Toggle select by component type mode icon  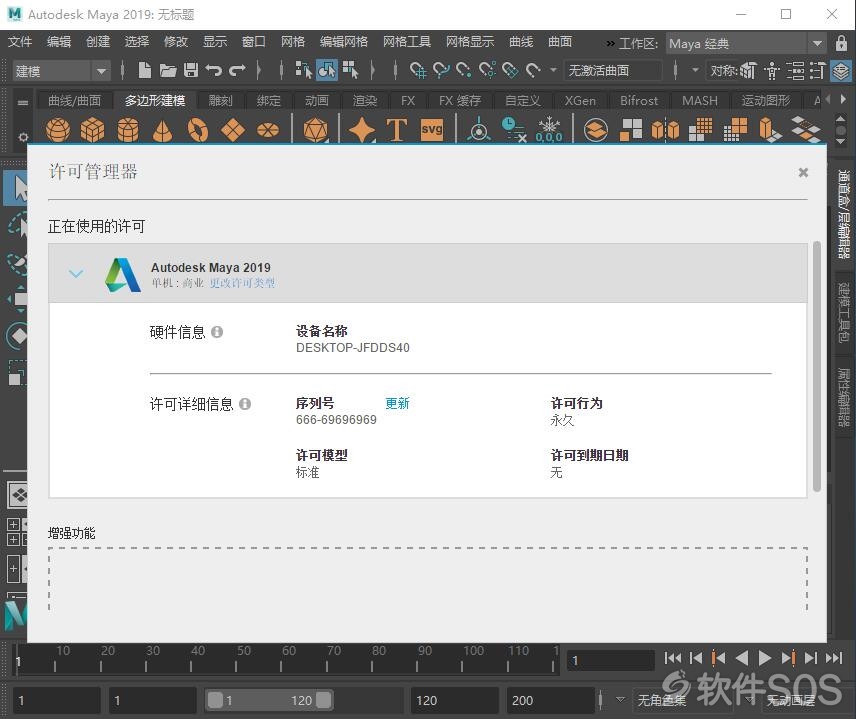point(350,70)
